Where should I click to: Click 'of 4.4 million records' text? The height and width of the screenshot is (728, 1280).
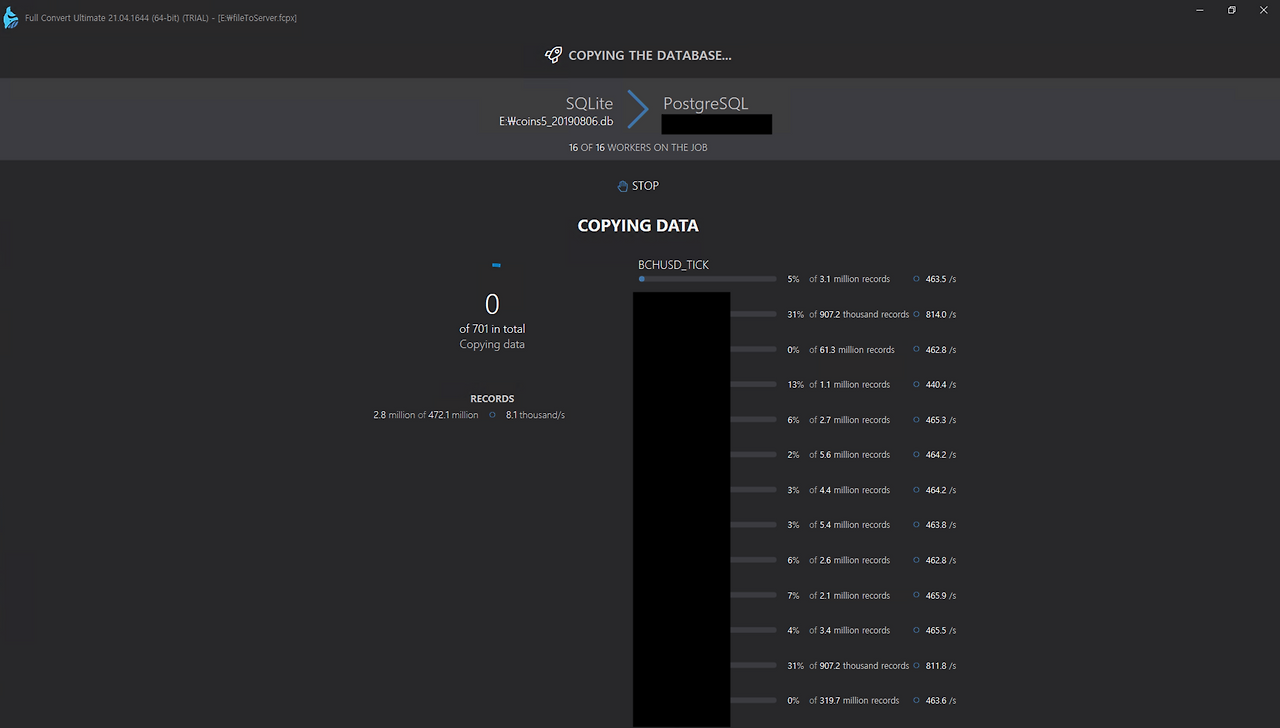[849, 490]
